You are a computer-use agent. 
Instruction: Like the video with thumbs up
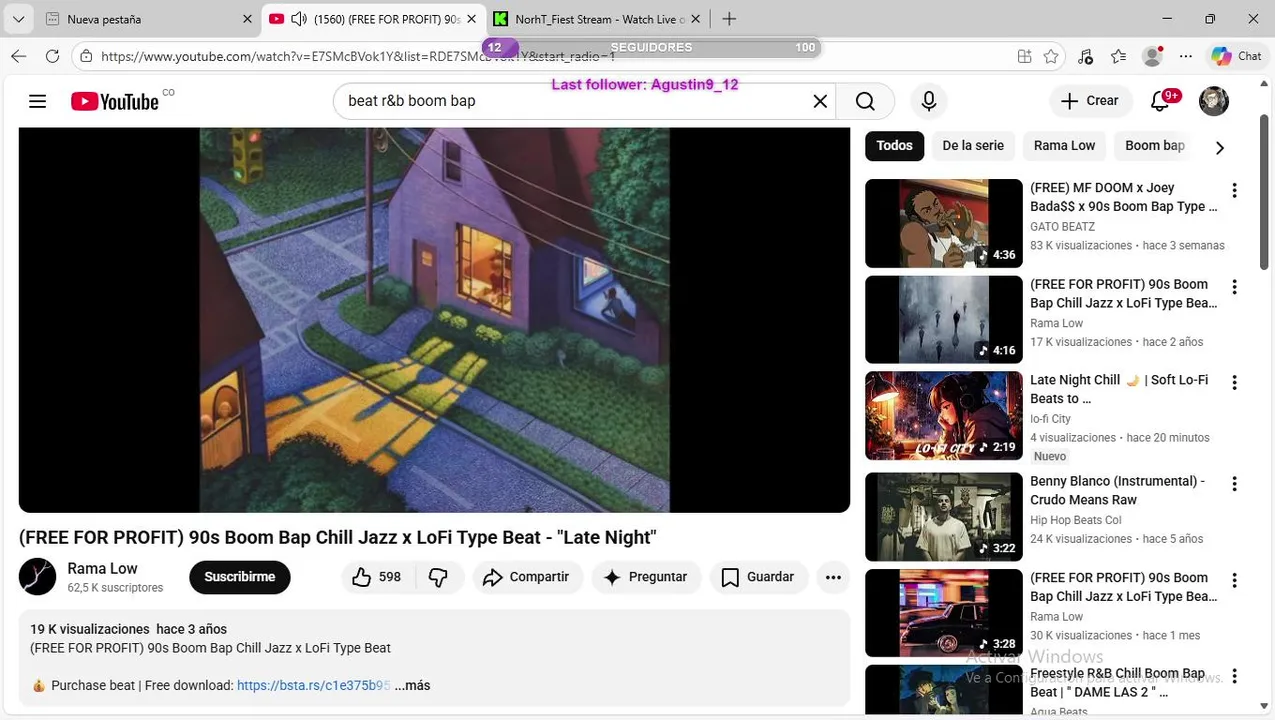[376, 577]
